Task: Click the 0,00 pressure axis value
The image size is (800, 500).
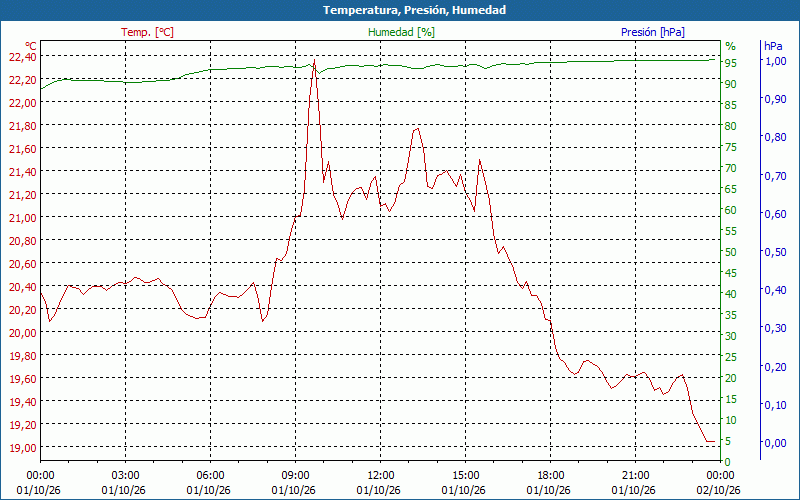Action: (x=775, y=443)
